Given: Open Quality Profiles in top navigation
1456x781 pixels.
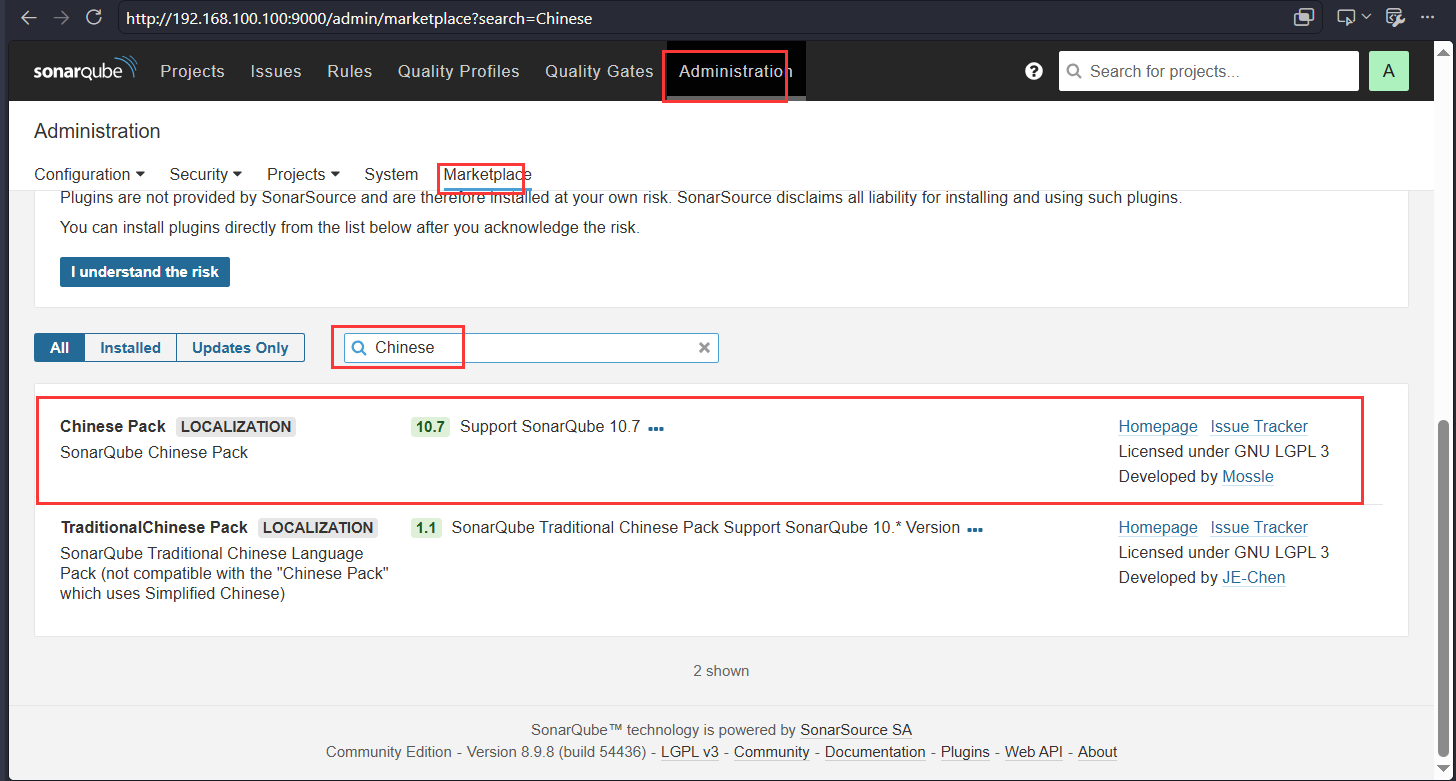Looking at the screenshot, I should click(x=459, y=71).
